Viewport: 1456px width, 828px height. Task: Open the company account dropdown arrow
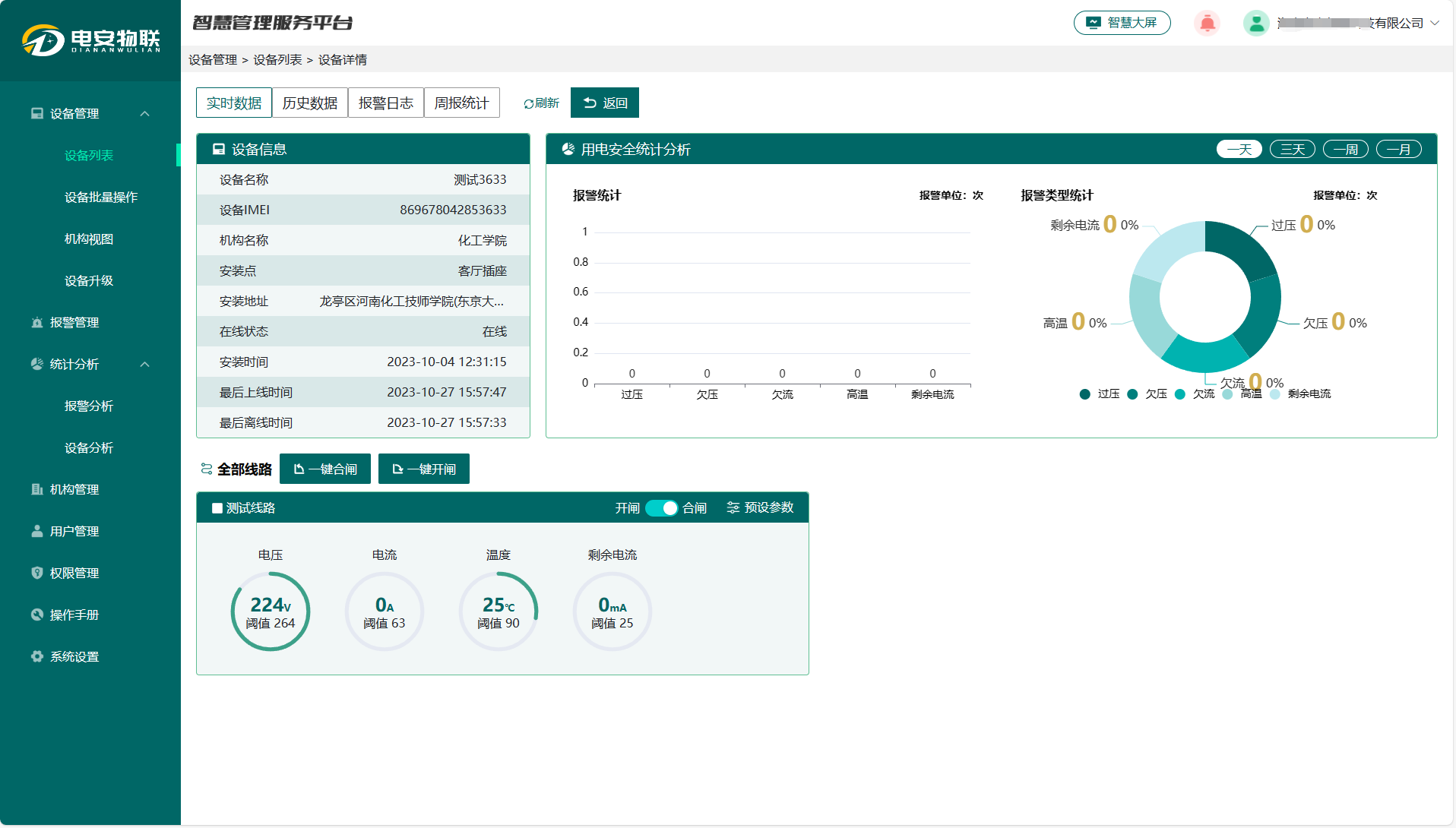1435,23
